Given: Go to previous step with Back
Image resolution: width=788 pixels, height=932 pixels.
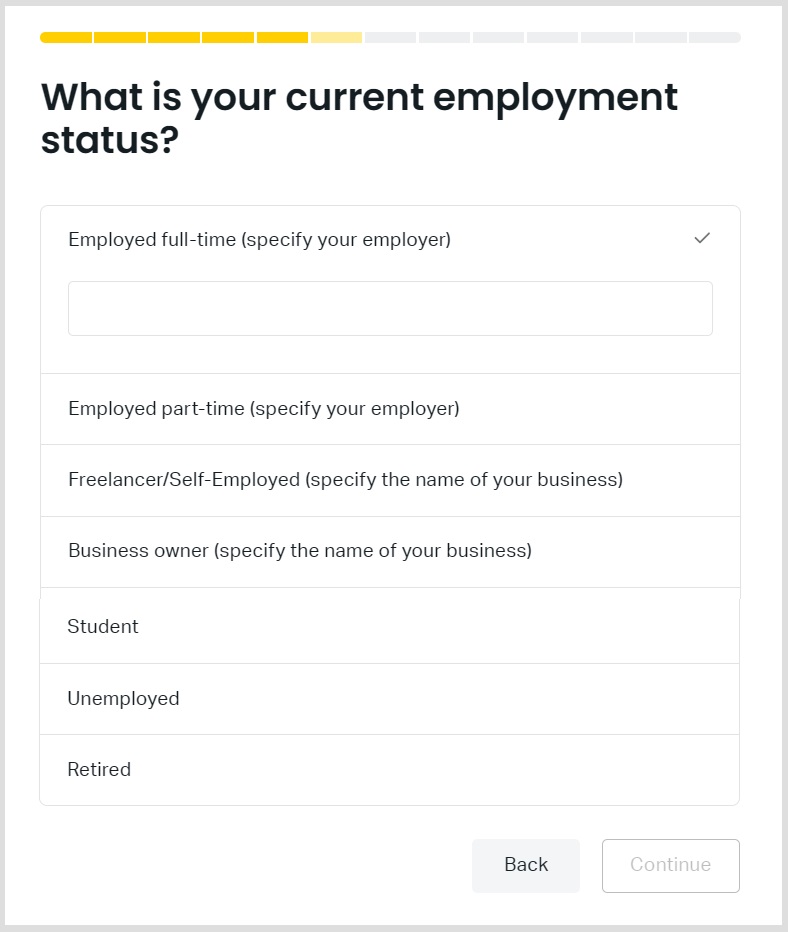Looking at the screenshot, I should pos(526,865).
